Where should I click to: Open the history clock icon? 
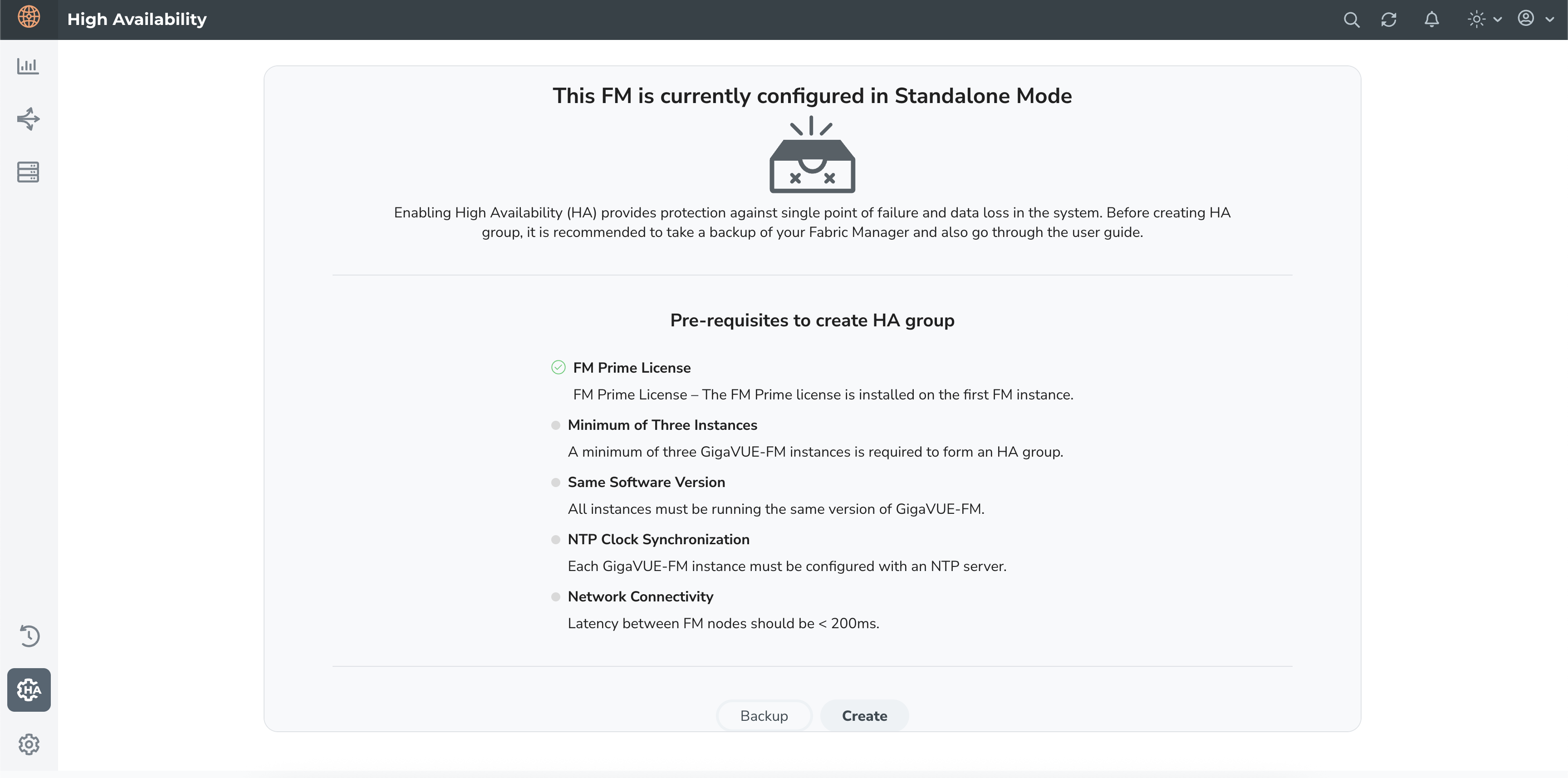pos(29,635)
